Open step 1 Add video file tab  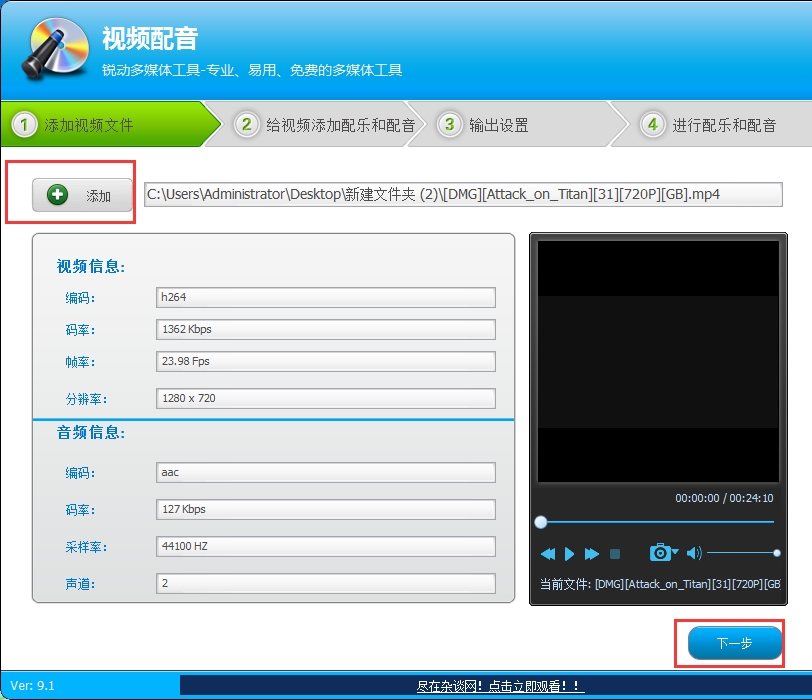click(109, 125)
